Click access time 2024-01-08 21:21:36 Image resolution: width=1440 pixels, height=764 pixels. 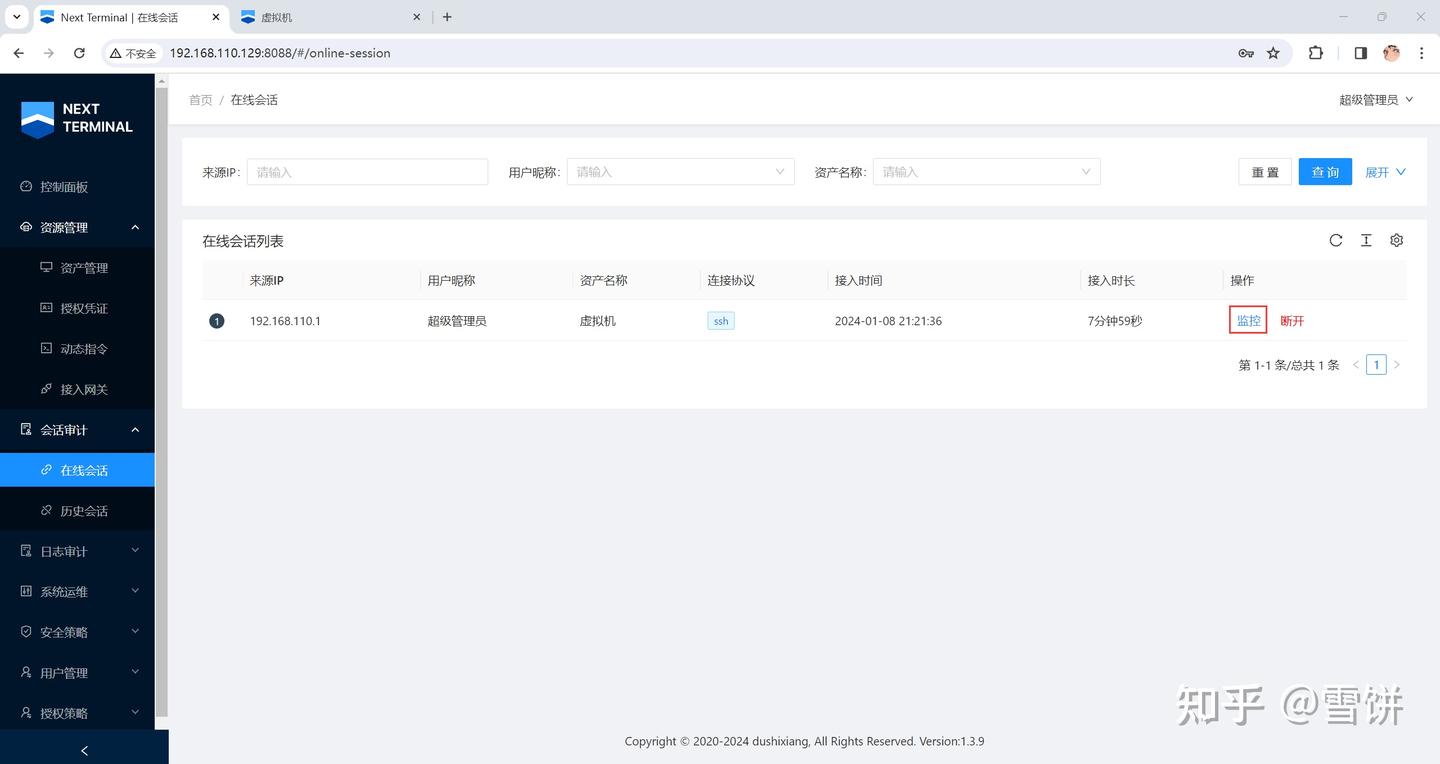pos(888,321)
